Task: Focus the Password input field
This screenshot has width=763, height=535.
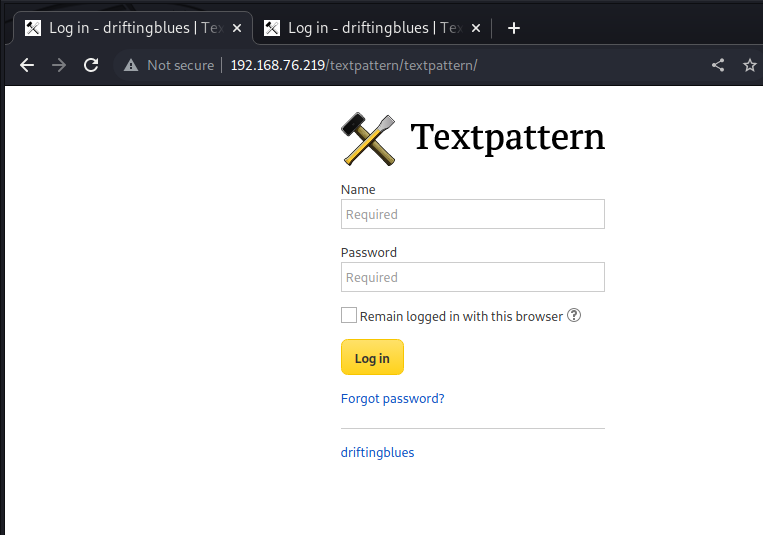Action: click(x=473, y=277)
